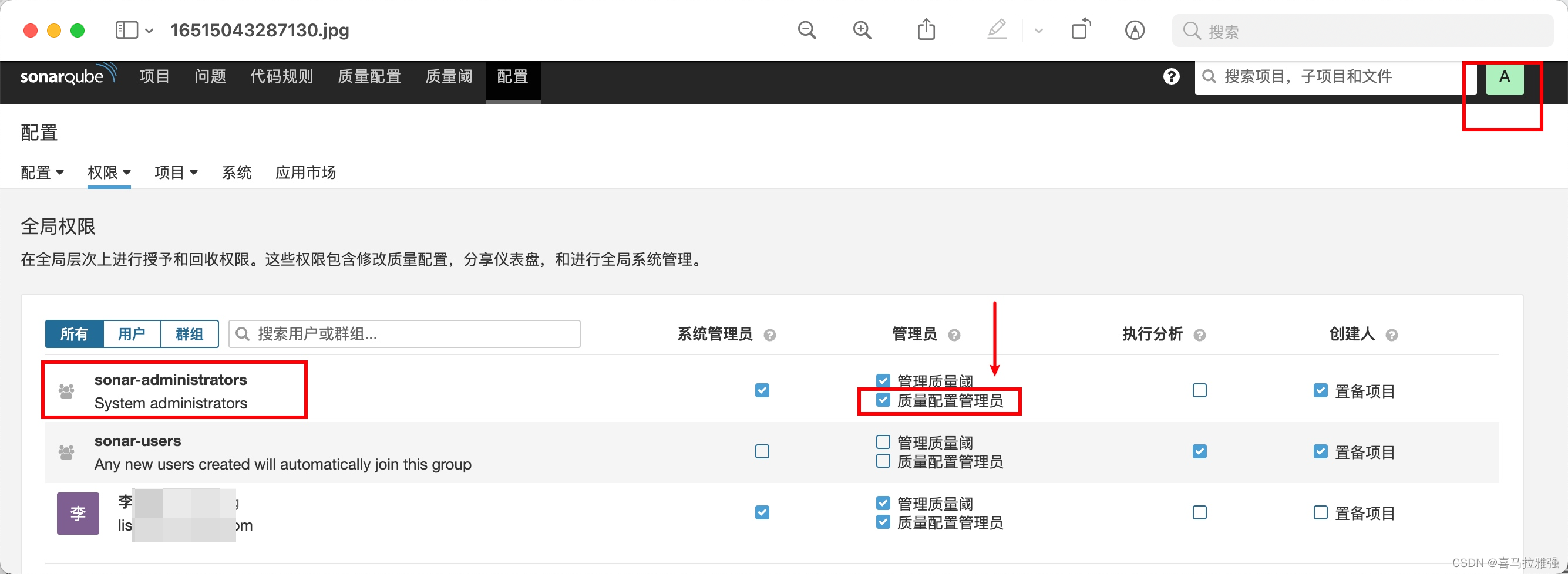Toggle 管理质量阈 for user 李
Viewport: 1568px width, 574px height.
883,504
